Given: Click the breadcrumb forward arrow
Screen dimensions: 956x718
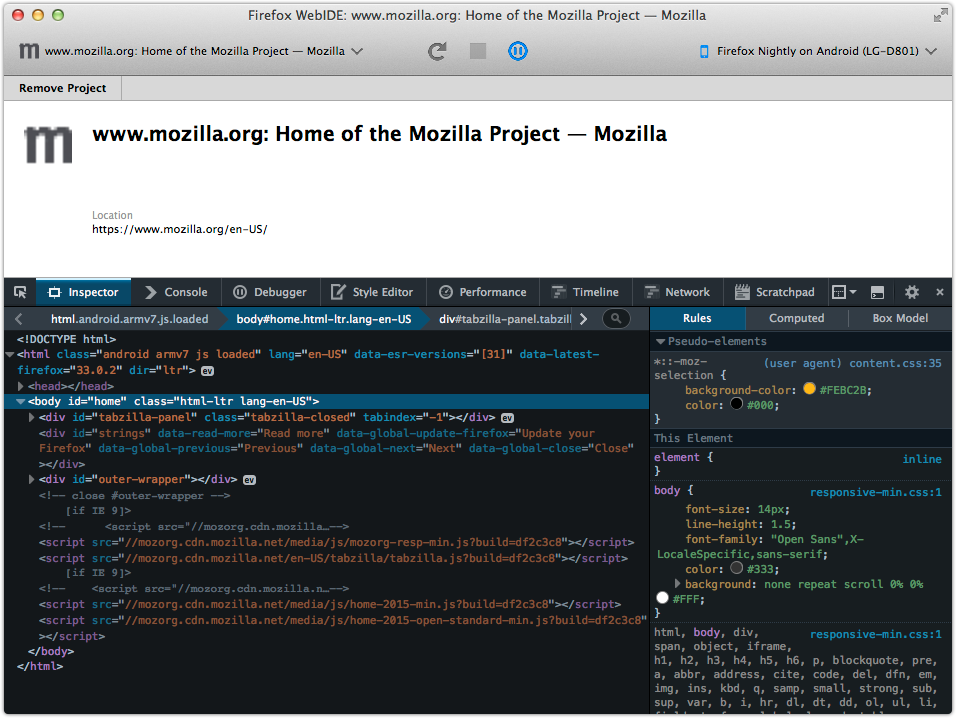Looking at the screenshot, I should click(583, 319).
